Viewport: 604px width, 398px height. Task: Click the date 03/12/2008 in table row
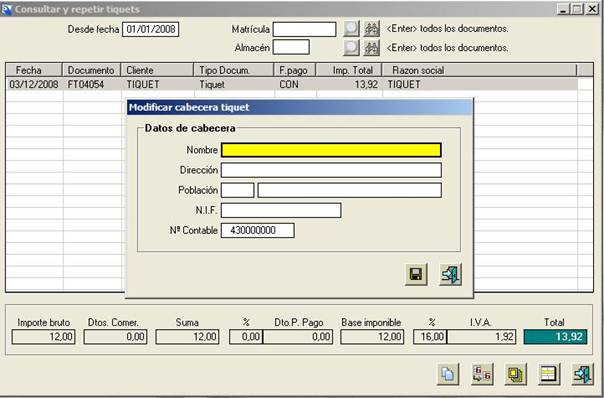(x=34, y=84)
